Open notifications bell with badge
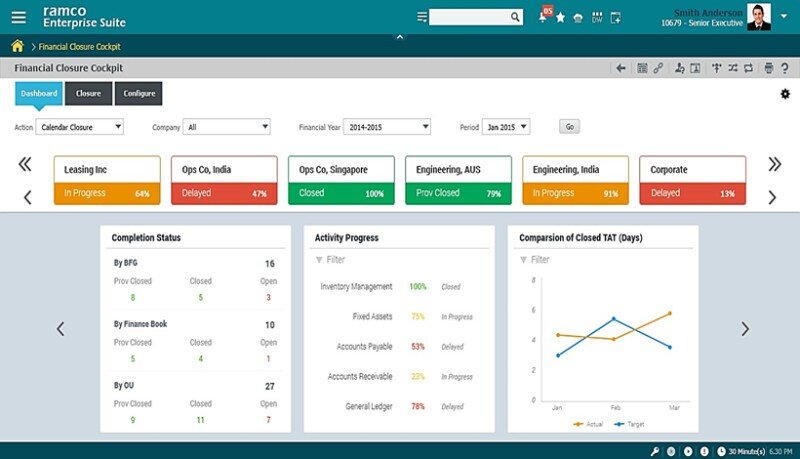 point(543,17)
